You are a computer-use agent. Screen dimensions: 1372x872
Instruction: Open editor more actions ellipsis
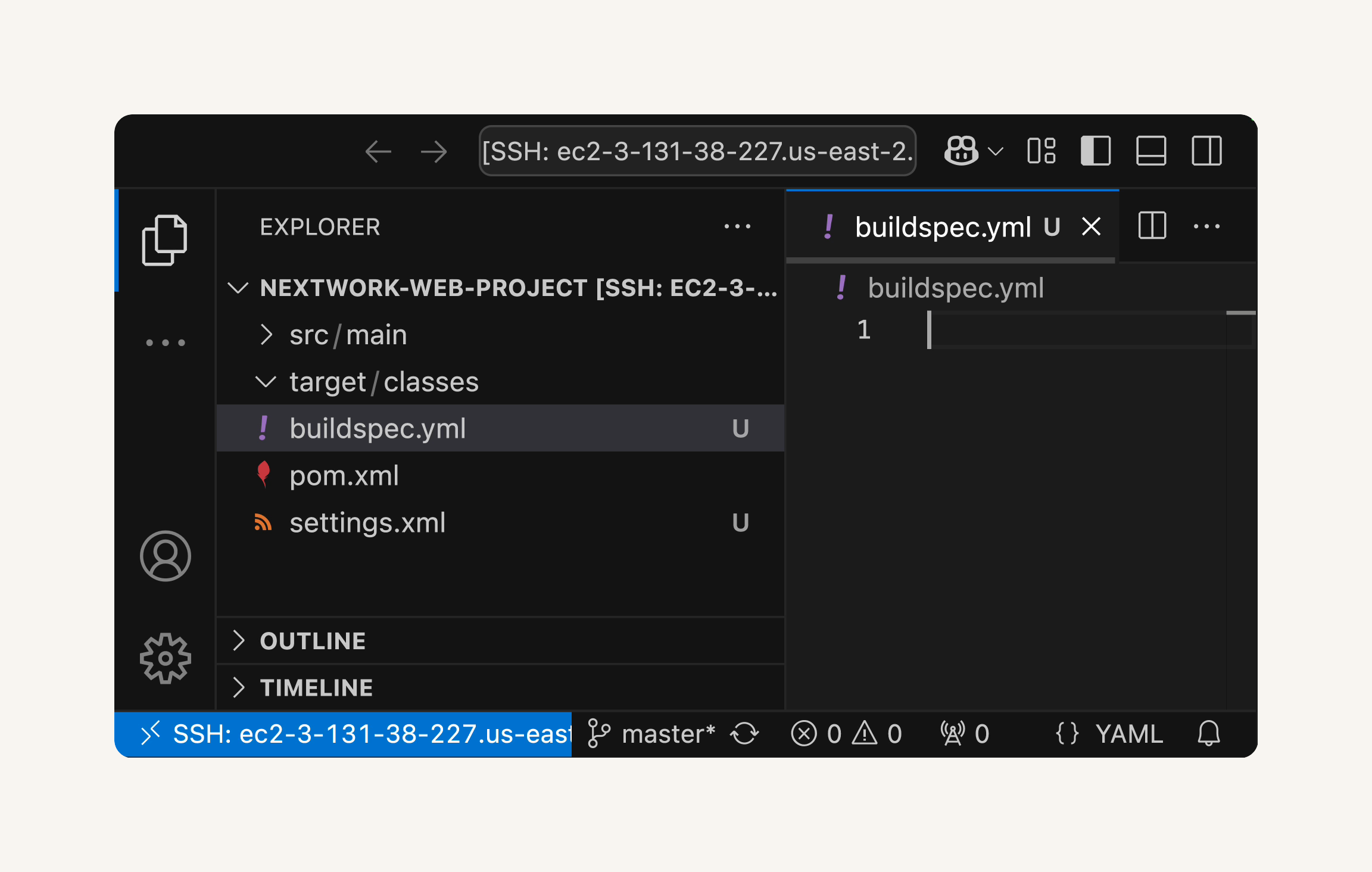pos(1206,226)
